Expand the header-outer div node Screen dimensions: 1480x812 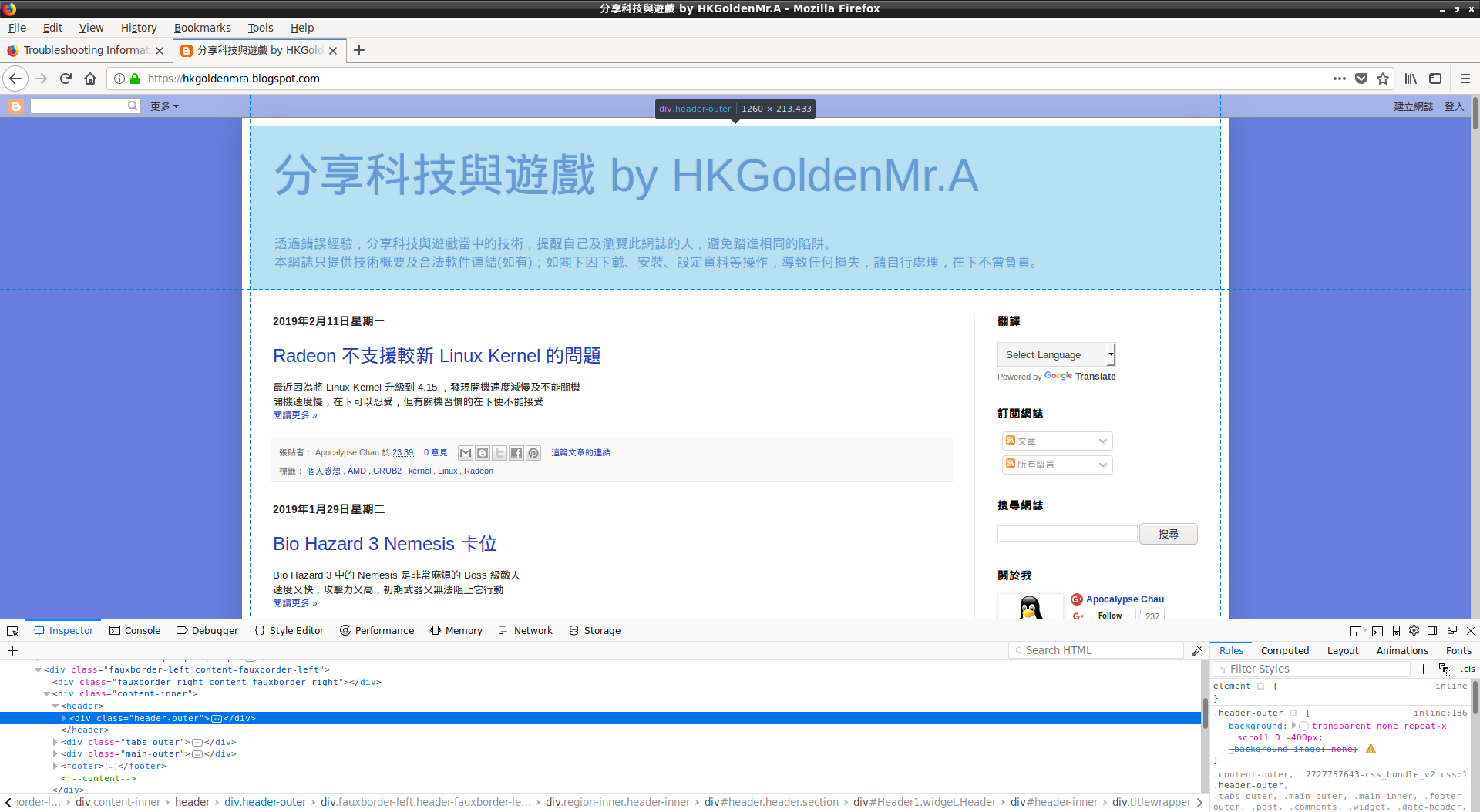point(64,718)
